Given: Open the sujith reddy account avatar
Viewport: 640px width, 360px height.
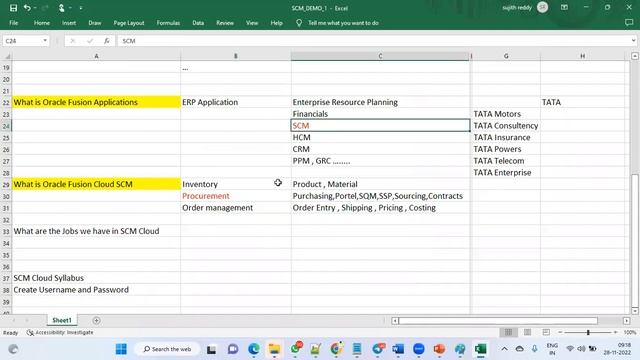Looking at the screenshot, I should [x=542, y=7].
